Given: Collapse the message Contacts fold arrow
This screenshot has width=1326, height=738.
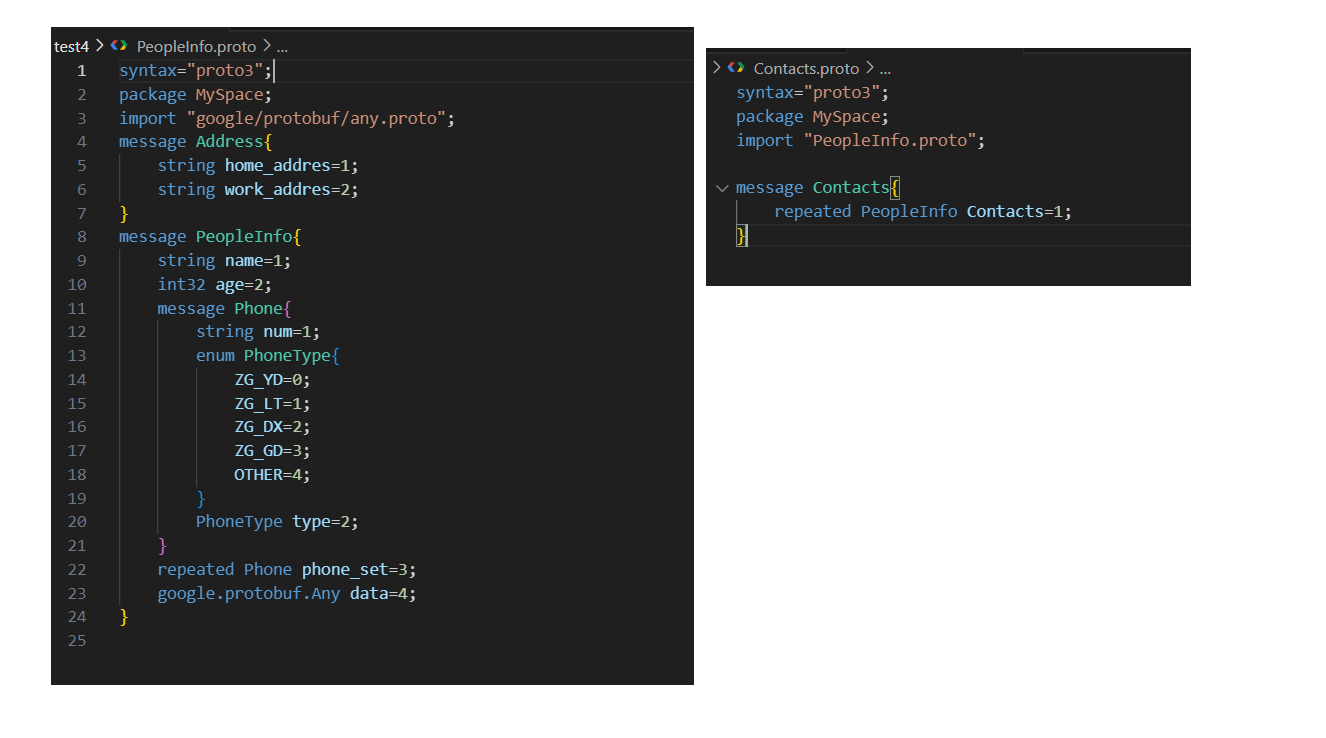Looking at the screenshot, I should (x=722, y=188).
